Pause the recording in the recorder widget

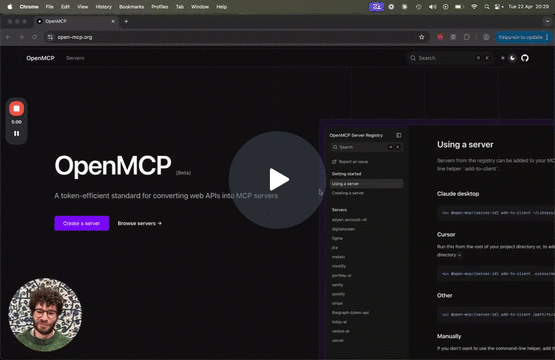pyautogui.click(x=16, y=133)
